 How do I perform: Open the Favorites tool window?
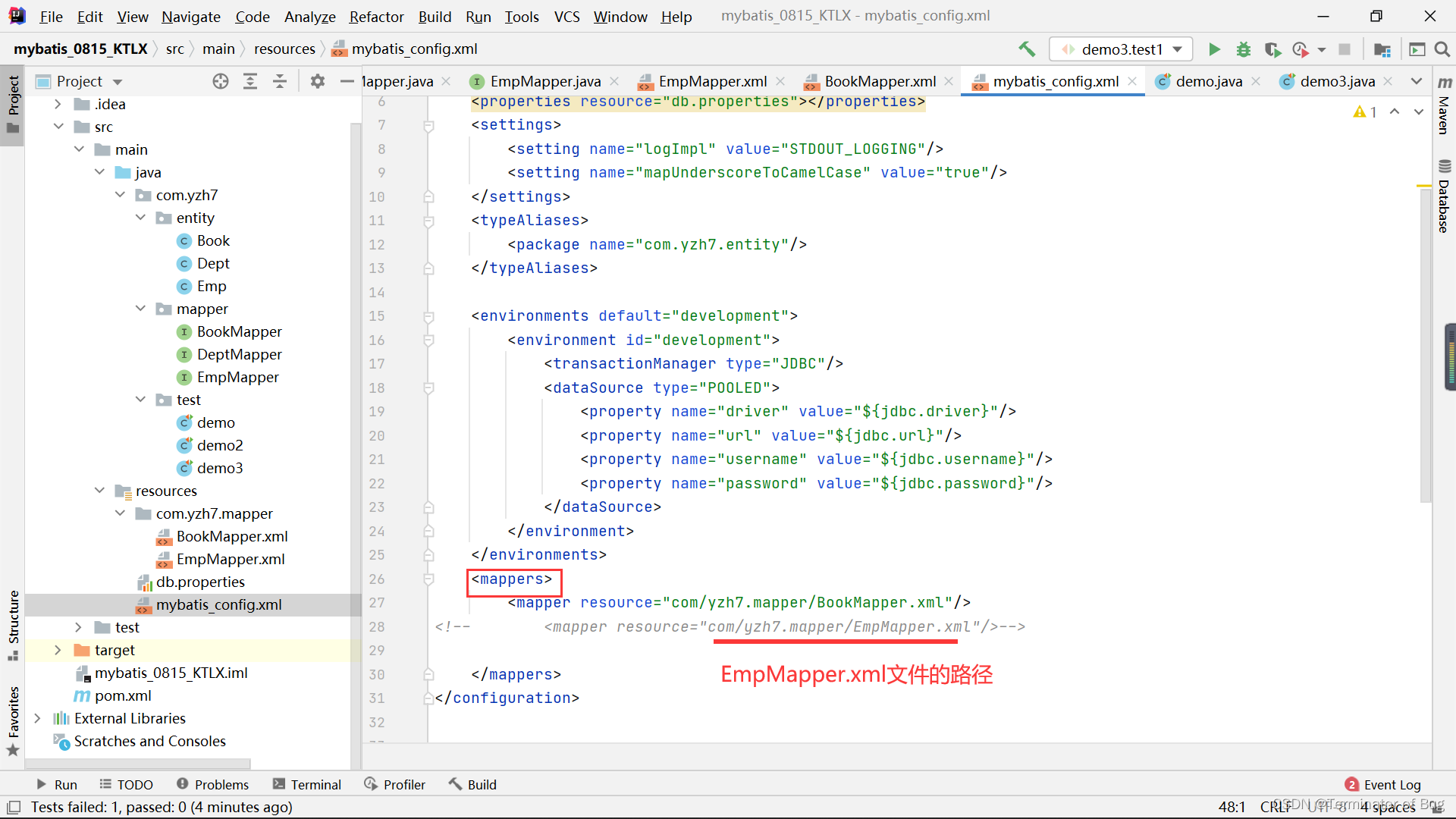coord(13,720)
